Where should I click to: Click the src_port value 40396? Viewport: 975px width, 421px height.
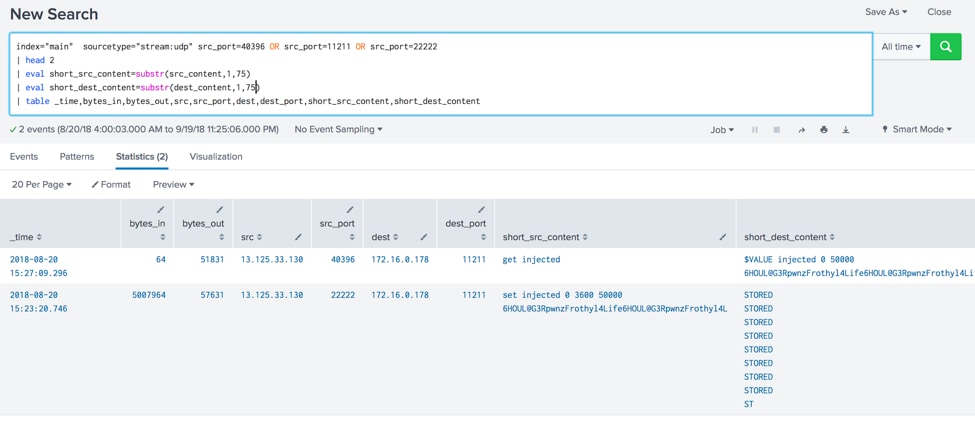(x=343, y=259)
